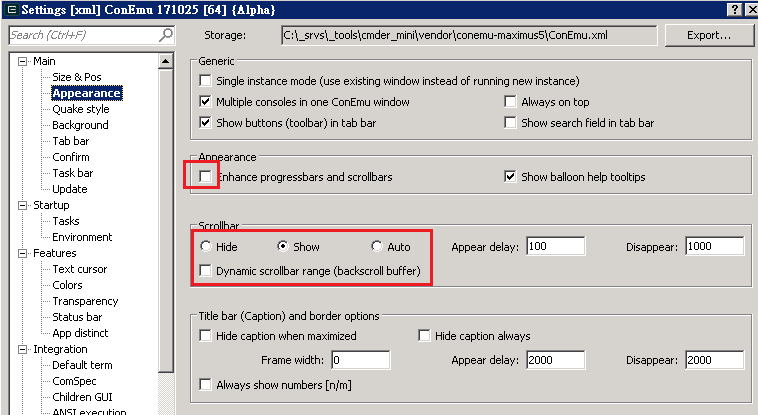Select the Auto scrollbar radio button
Screen dimensions: 758x415
pos(377,246)
